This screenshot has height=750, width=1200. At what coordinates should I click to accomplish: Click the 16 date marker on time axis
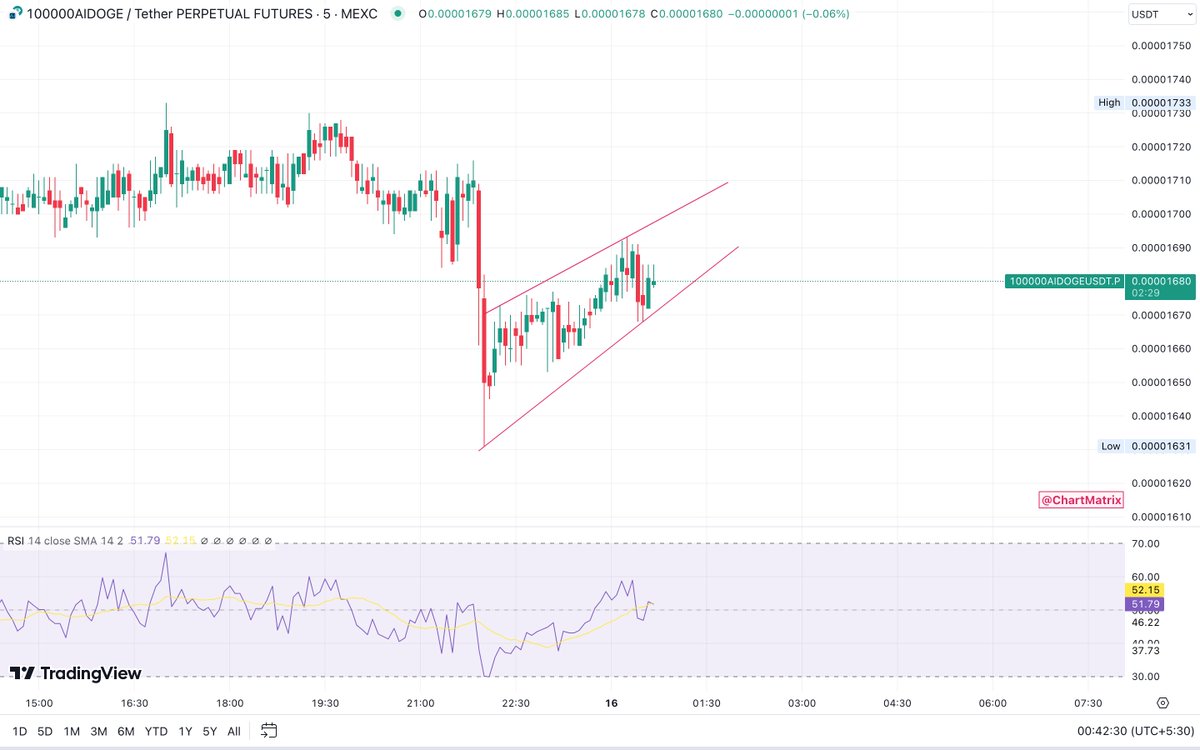tap(612, 704)
